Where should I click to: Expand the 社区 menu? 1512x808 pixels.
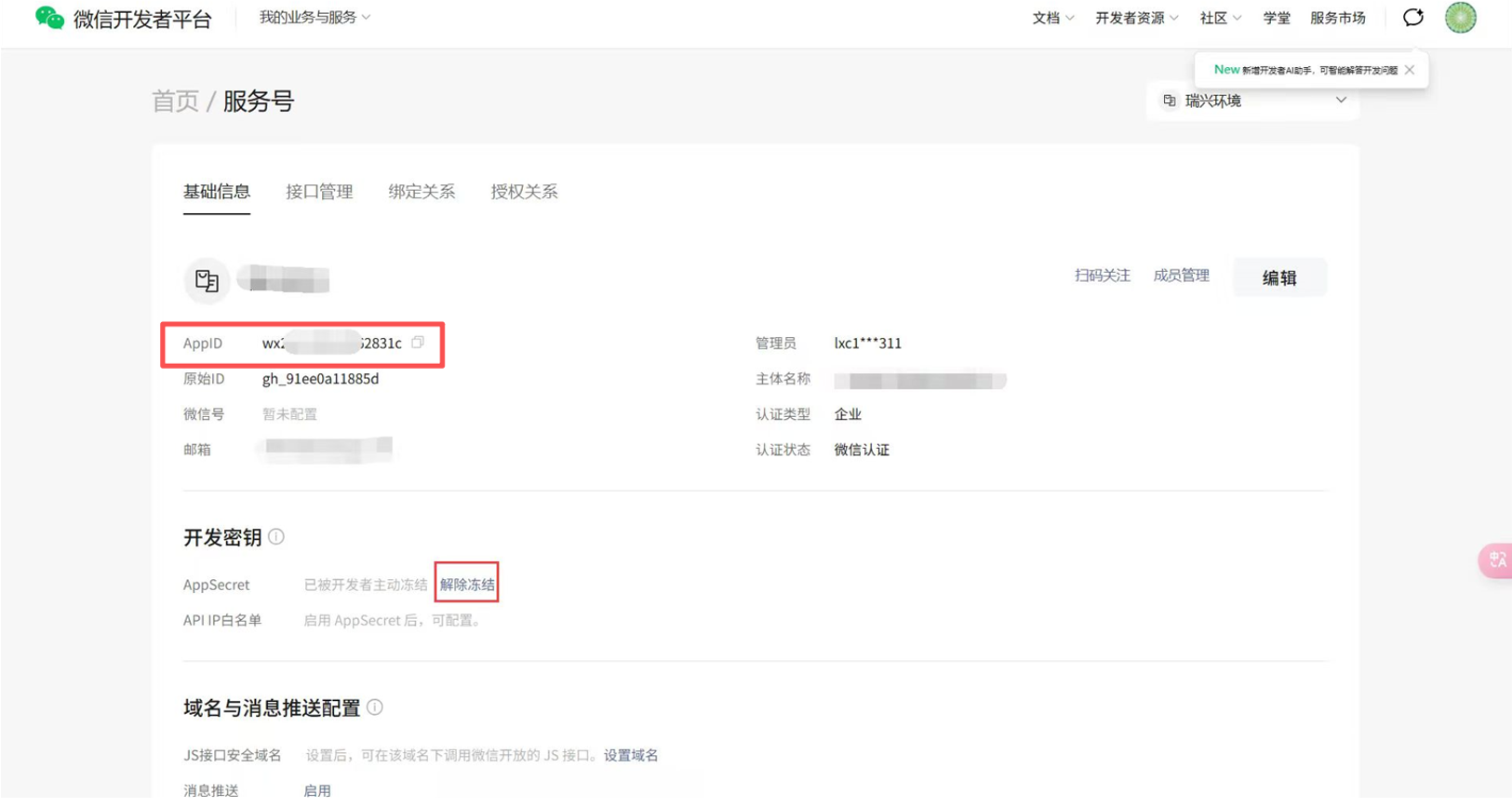(x=1221, y=18)
